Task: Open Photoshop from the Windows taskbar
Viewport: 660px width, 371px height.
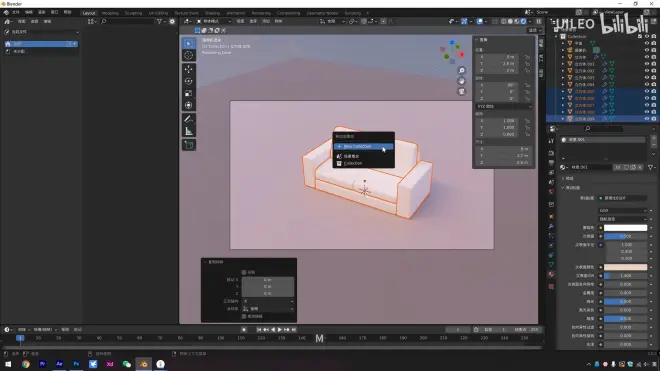Action: pyautogui.click(x=76, y=364)
